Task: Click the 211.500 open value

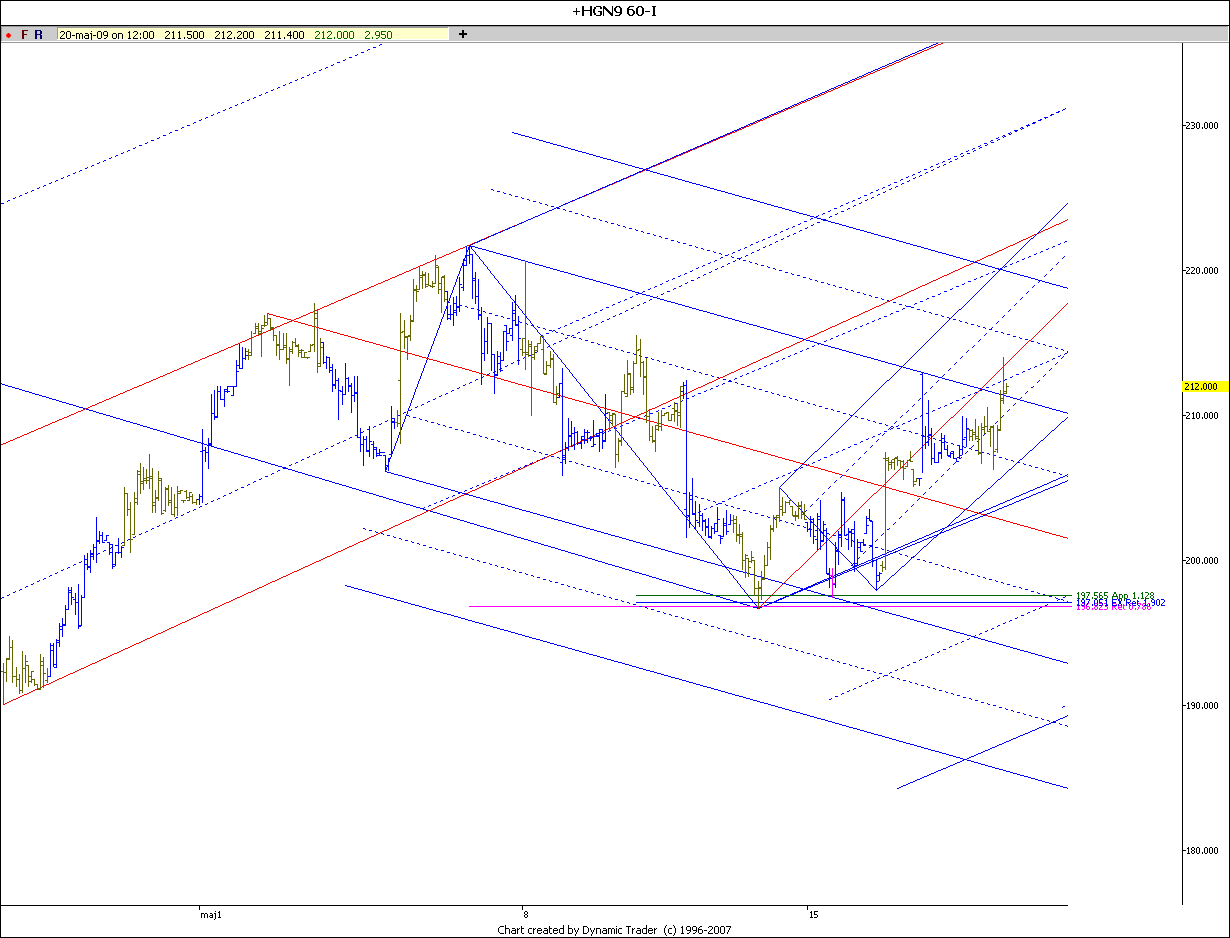Action: [184, 34]
